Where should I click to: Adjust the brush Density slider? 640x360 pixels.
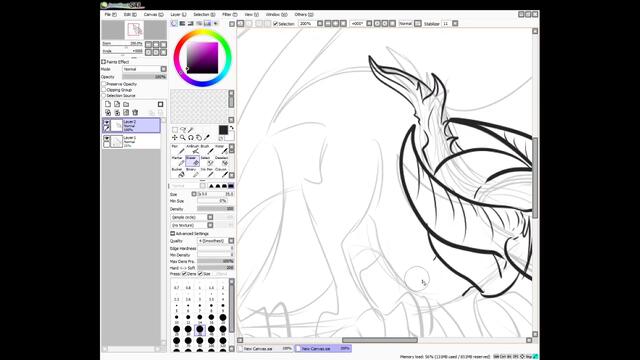click(216, 209)
